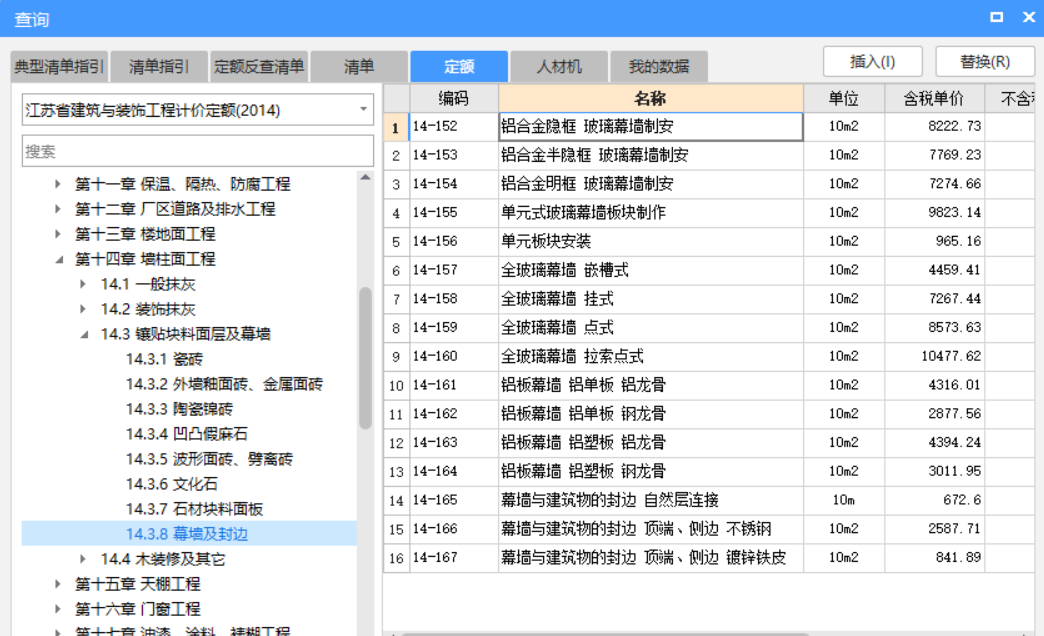Select row 铝板幕墙 铝塑板 钢龙骨
Viewport: 1044px width, 636px height.
(651, 472)
